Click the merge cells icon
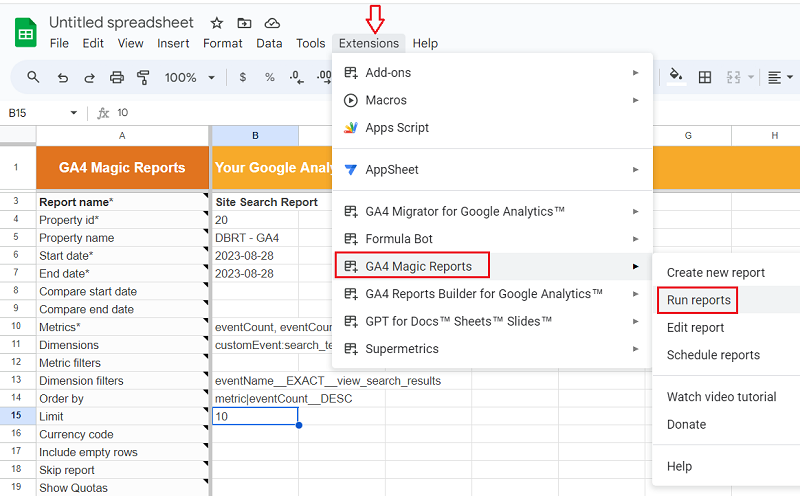800x496 pixels. [733, 77]
